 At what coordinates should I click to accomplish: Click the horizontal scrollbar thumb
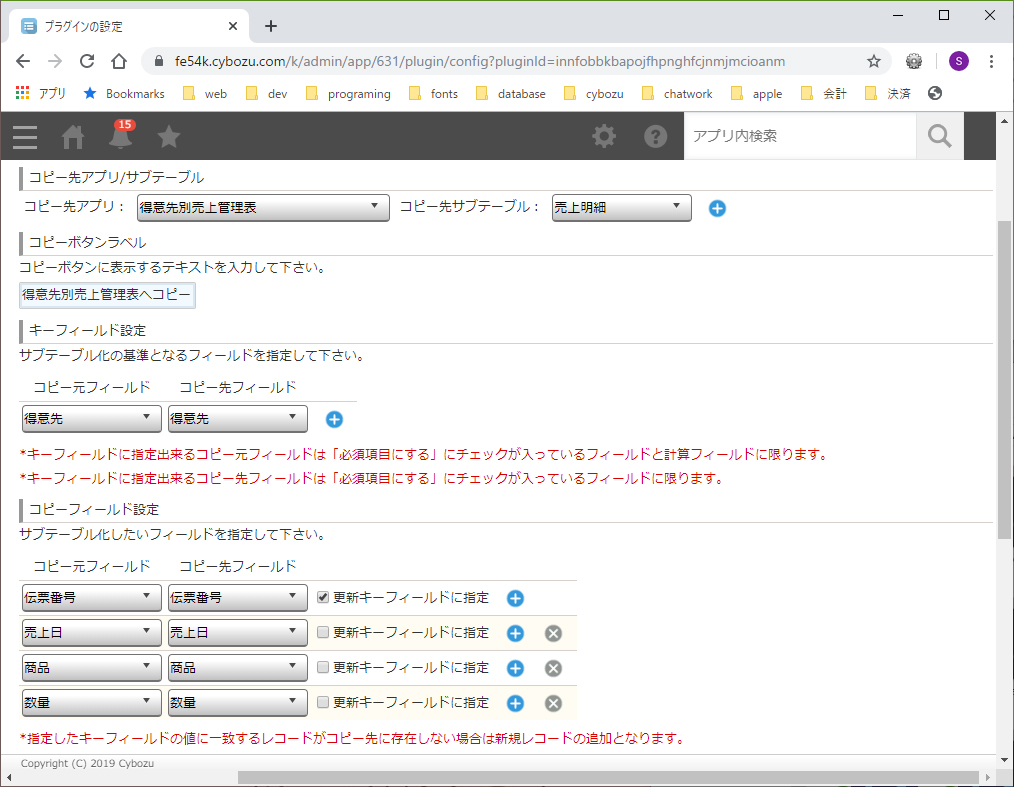click(x=608, y=777)
